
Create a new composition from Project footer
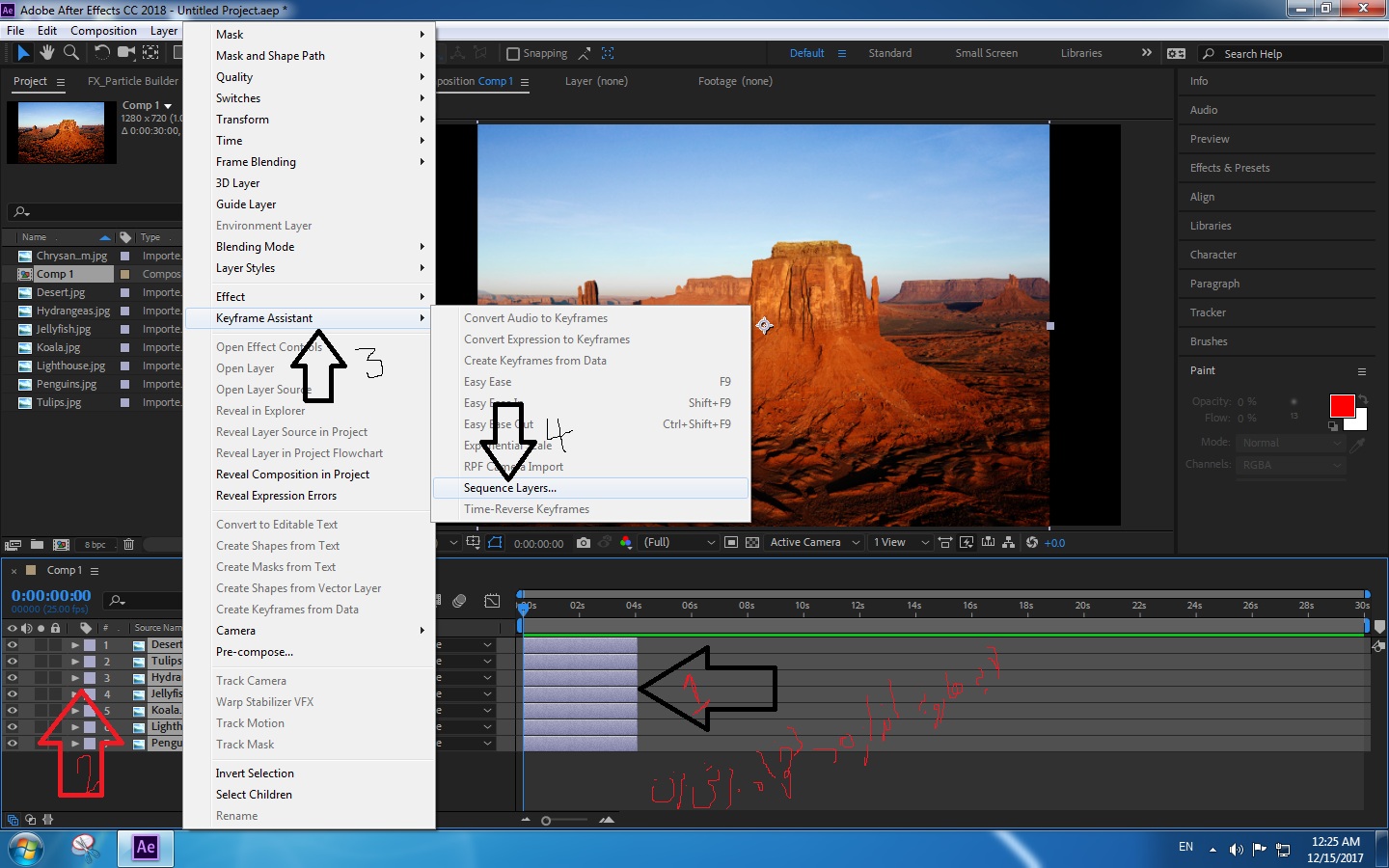tap(61, 545)
